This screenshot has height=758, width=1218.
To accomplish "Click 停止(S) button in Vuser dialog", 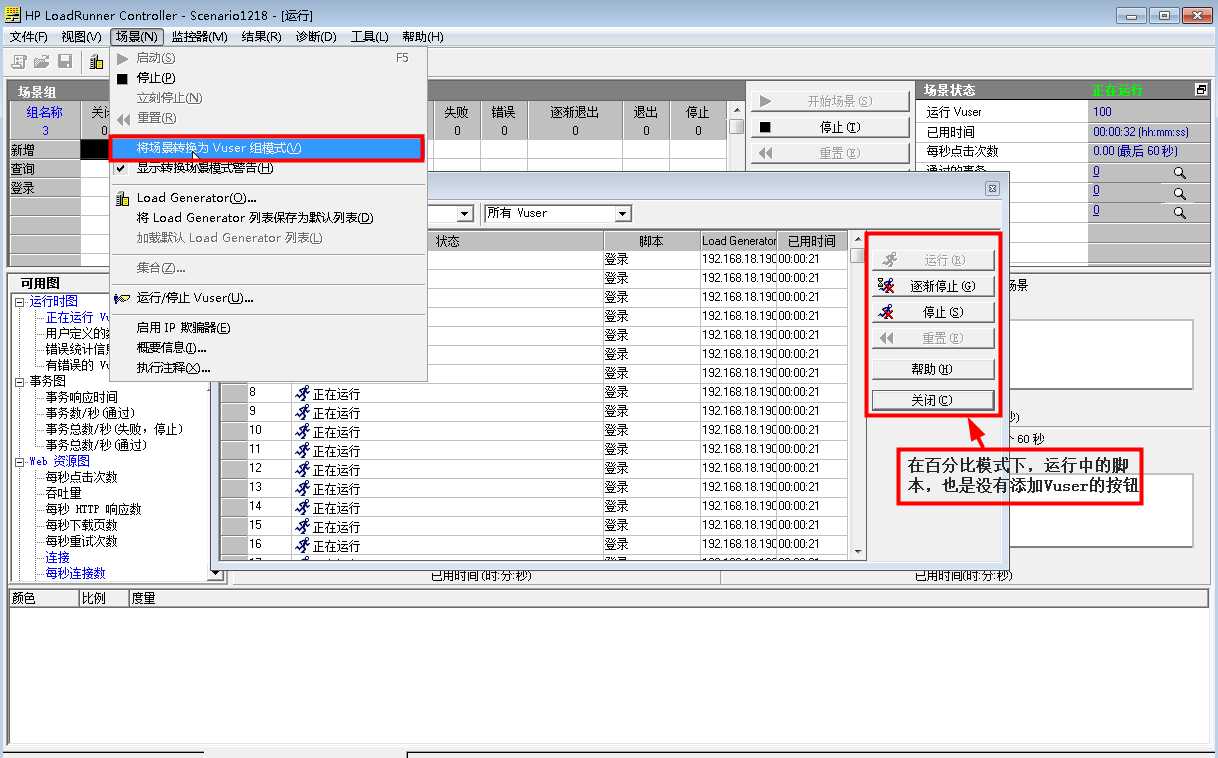I will (933, 312).
